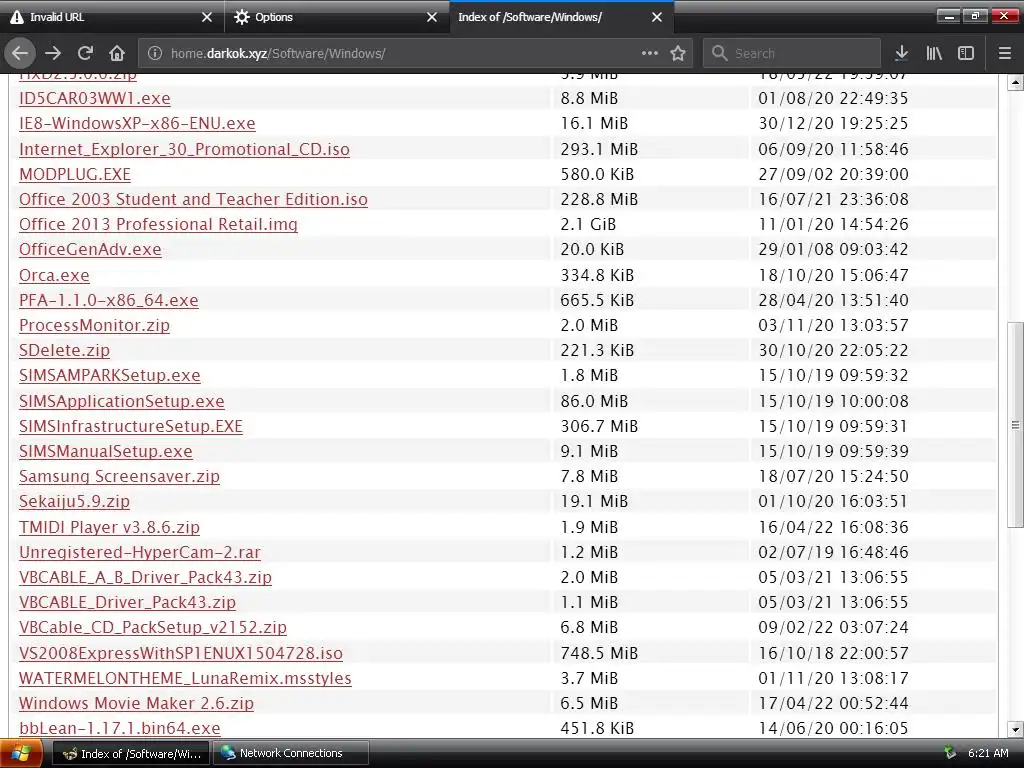1024x768 pixels.
Task: Download PFA-1.1.0-x86_64.exe
Action: click(x=108, y=300)
